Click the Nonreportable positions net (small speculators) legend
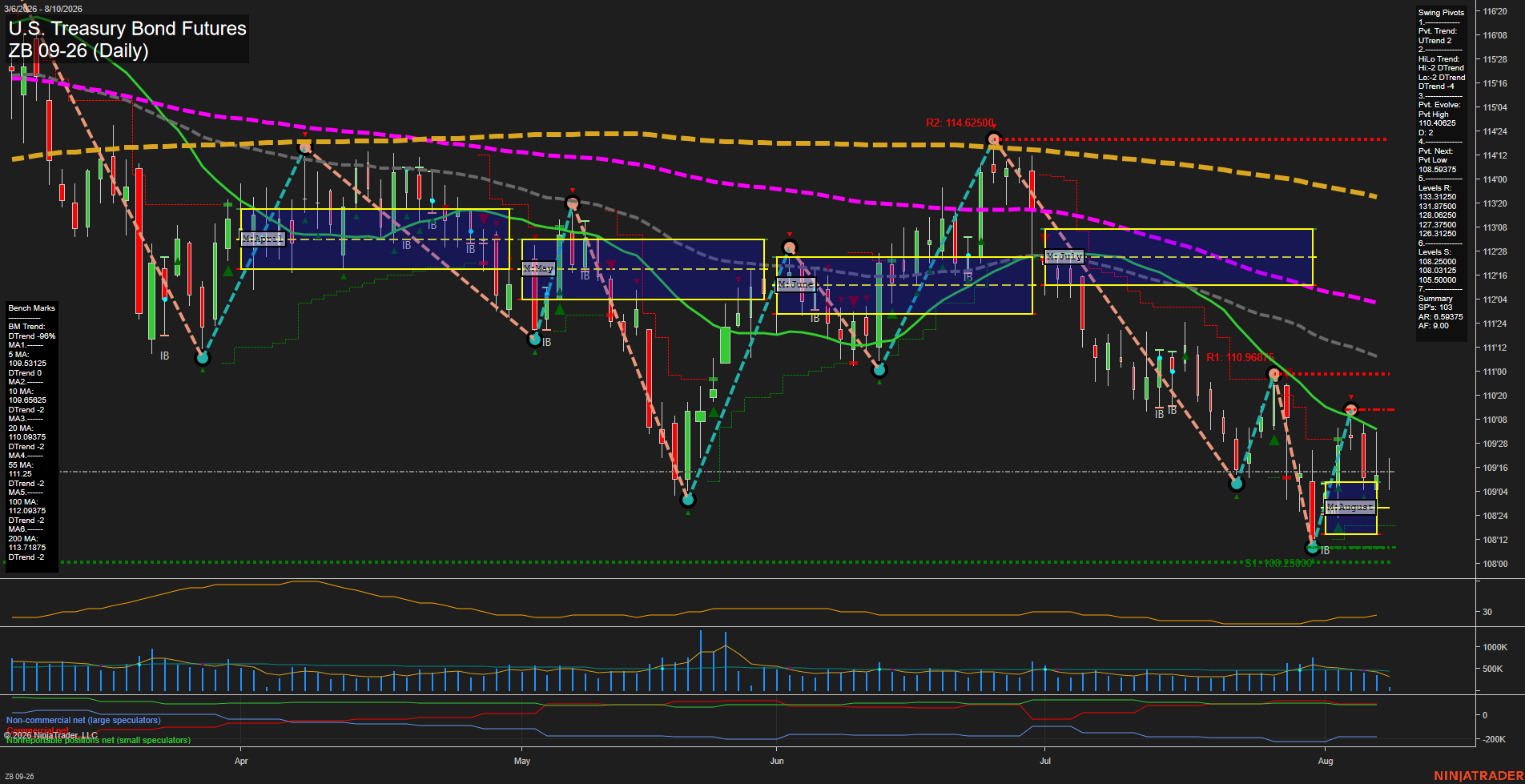 point(99,740)
